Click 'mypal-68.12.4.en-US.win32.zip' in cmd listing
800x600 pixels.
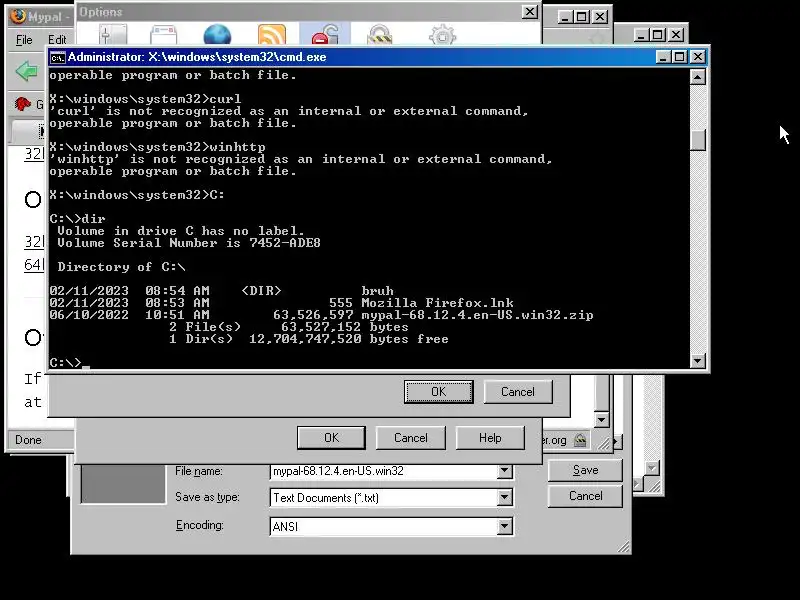477,315
